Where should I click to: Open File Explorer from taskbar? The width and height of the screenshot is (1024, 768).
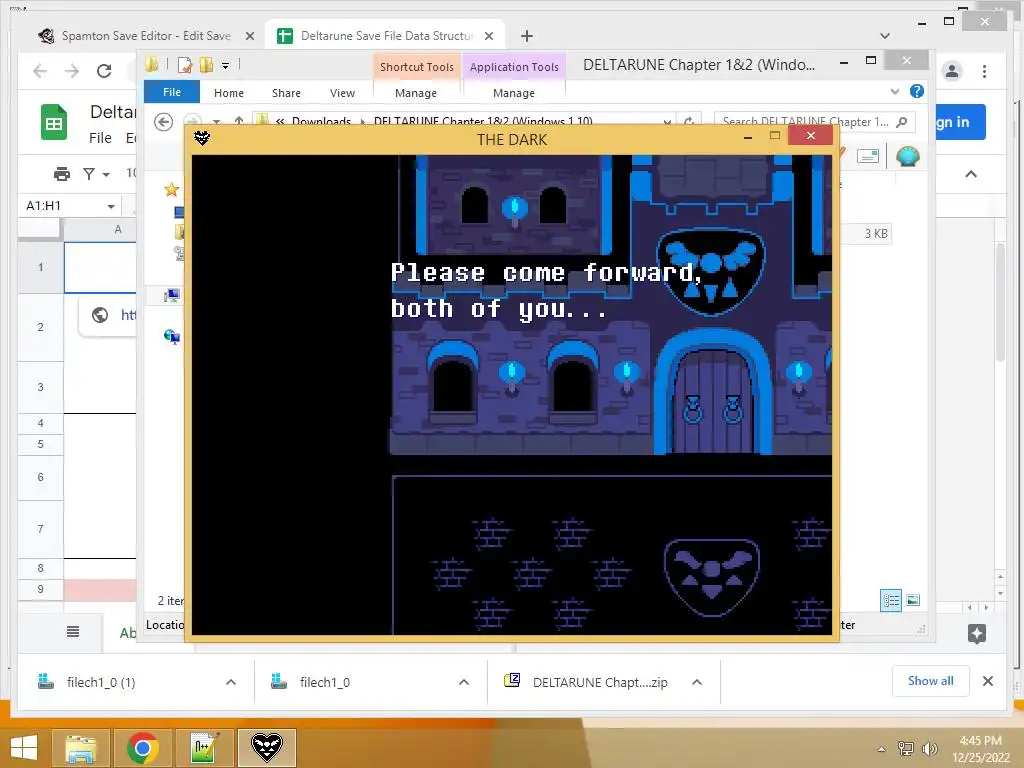(81, 748)
